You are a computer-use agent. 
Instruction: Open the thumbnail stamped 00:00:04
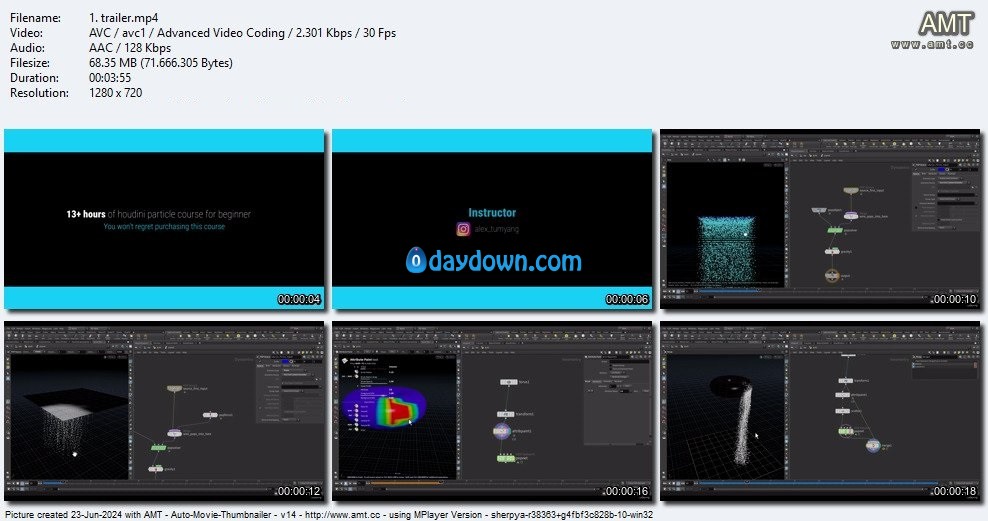(x=164, y=219)
